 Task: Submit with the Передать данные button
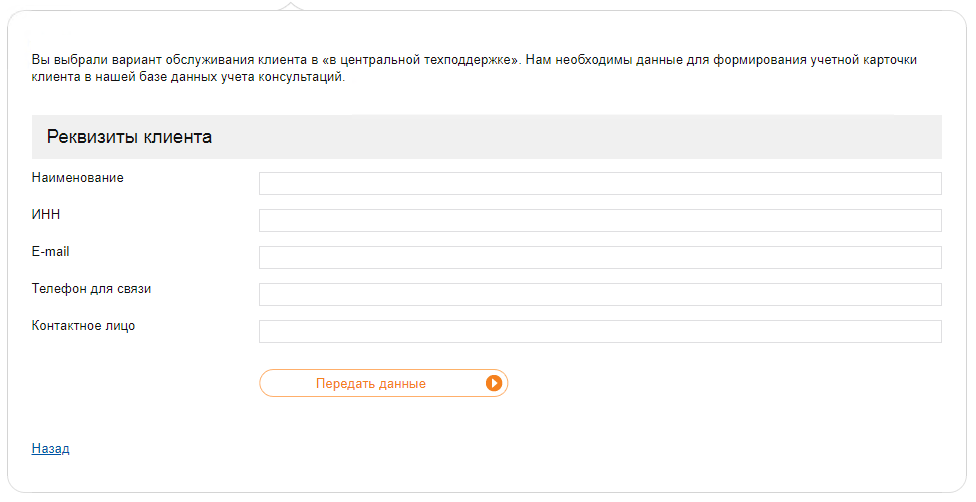383,383
